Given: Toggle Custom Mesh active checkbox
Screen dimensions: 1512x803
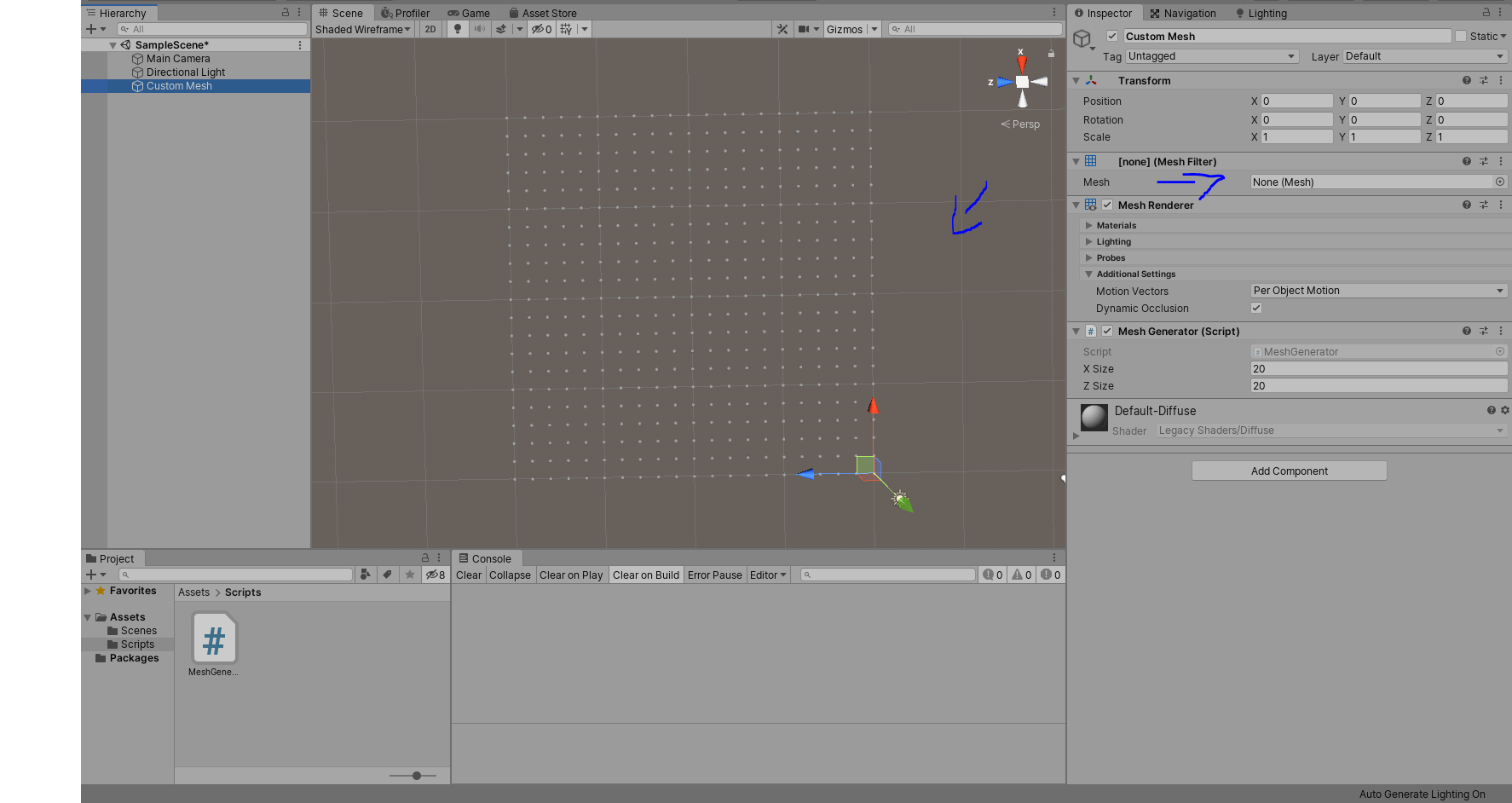Looking at the screenshot, I should (x=1112, y=36).
